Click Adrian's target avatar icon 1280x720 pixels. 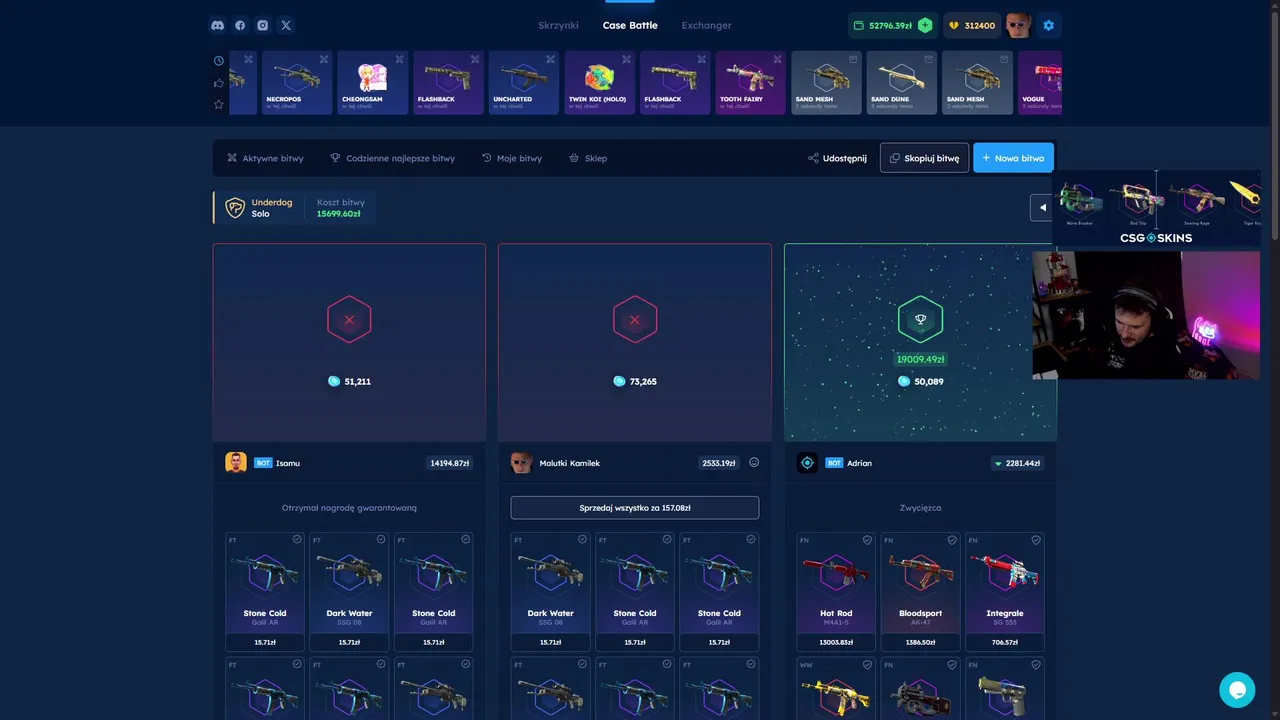pos(807,463)
